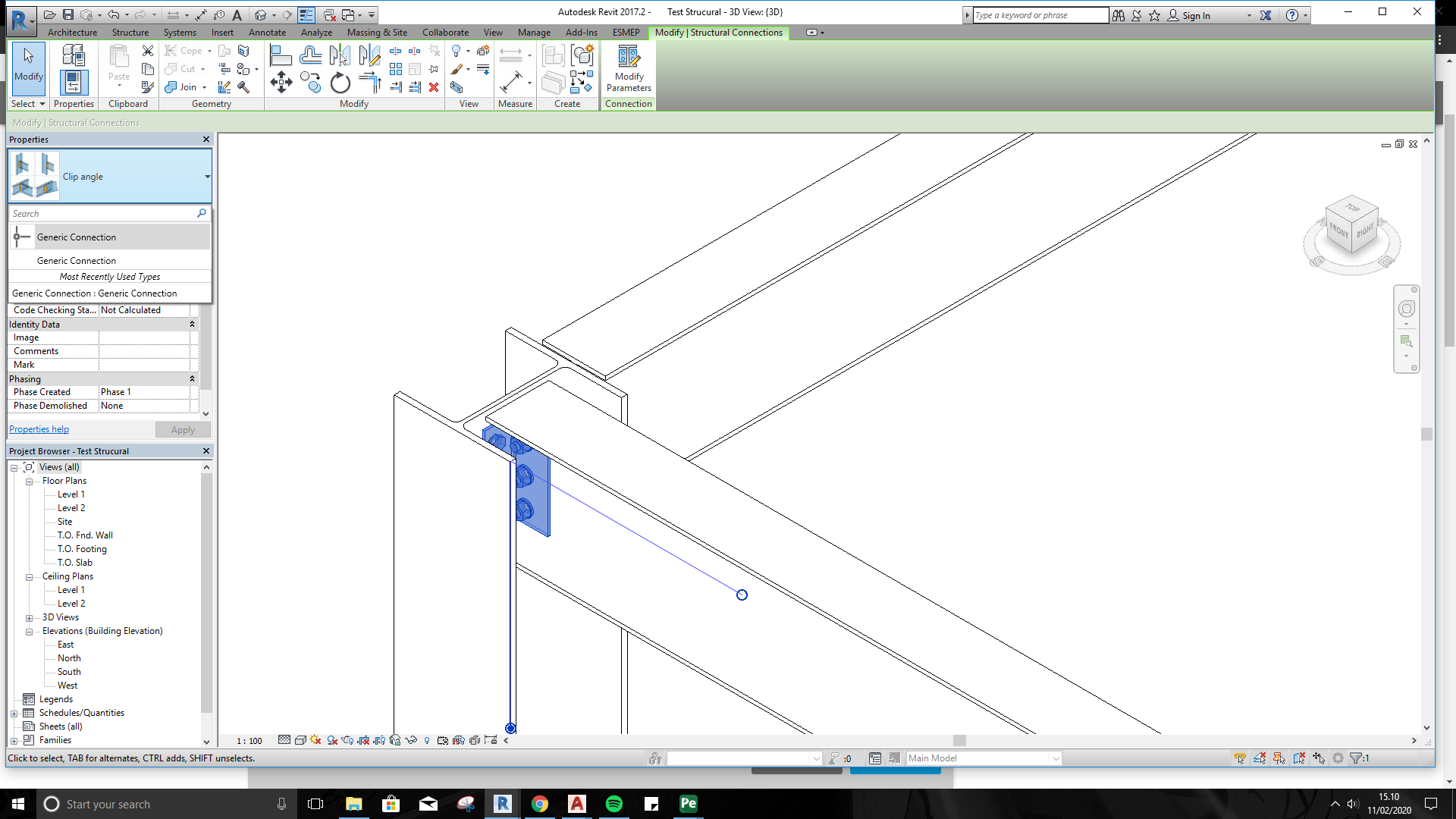Click Apply in the Properties palette

tap(183, 429)
